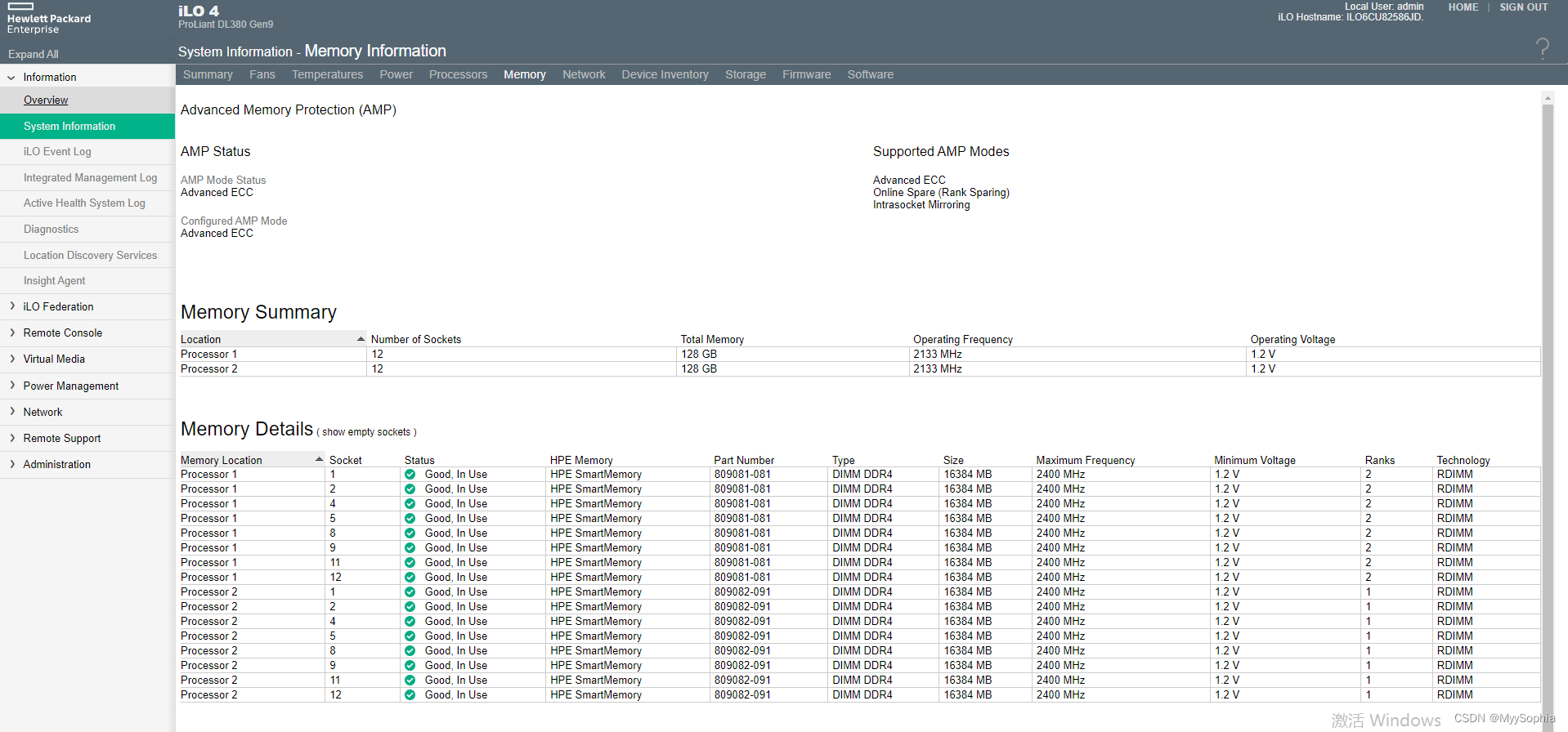Screen dimensions: 1568x732
Task: Click the status icon for Processor 1 socket 1
Action: pyautogui.click(x=410, y=475)
